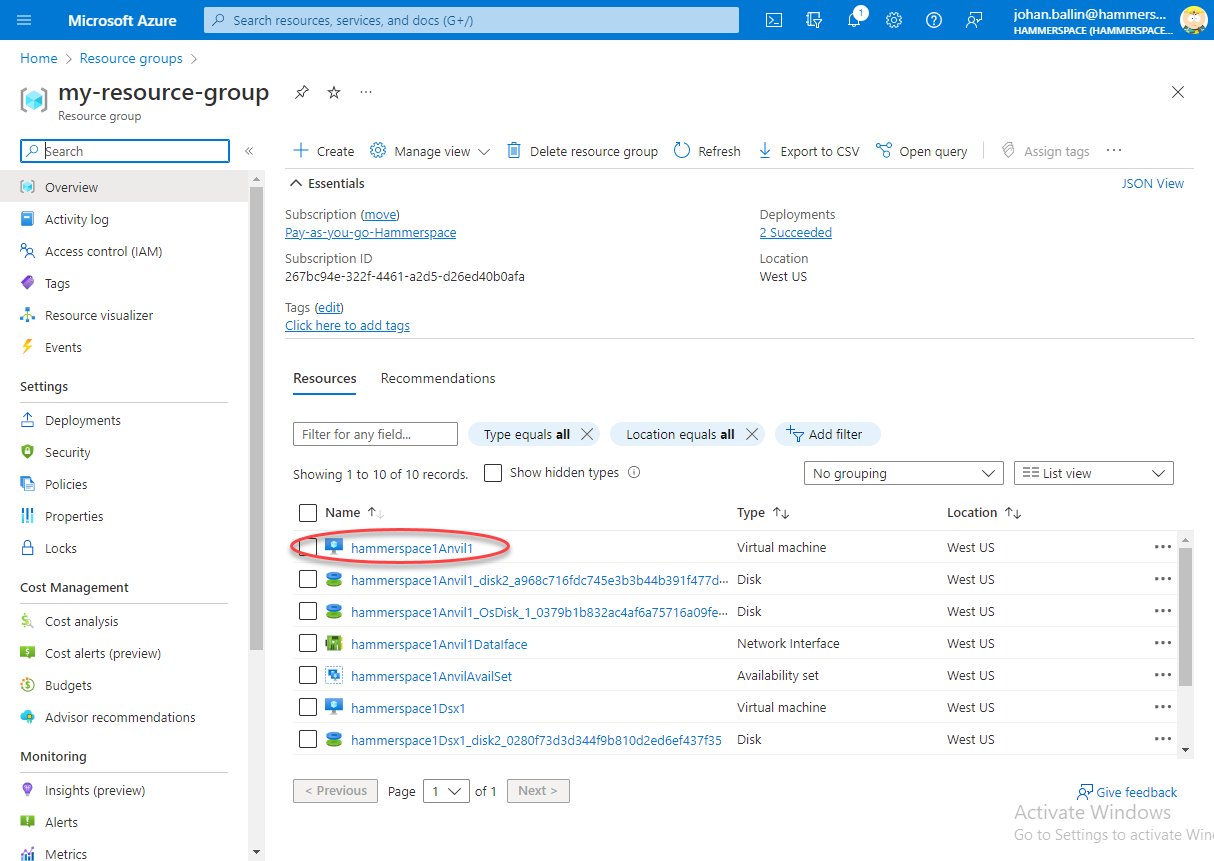This screenshot has height=861, width=1214.
Task: Toggle the select-all checkbox in Name header
Action: (308, 513)
